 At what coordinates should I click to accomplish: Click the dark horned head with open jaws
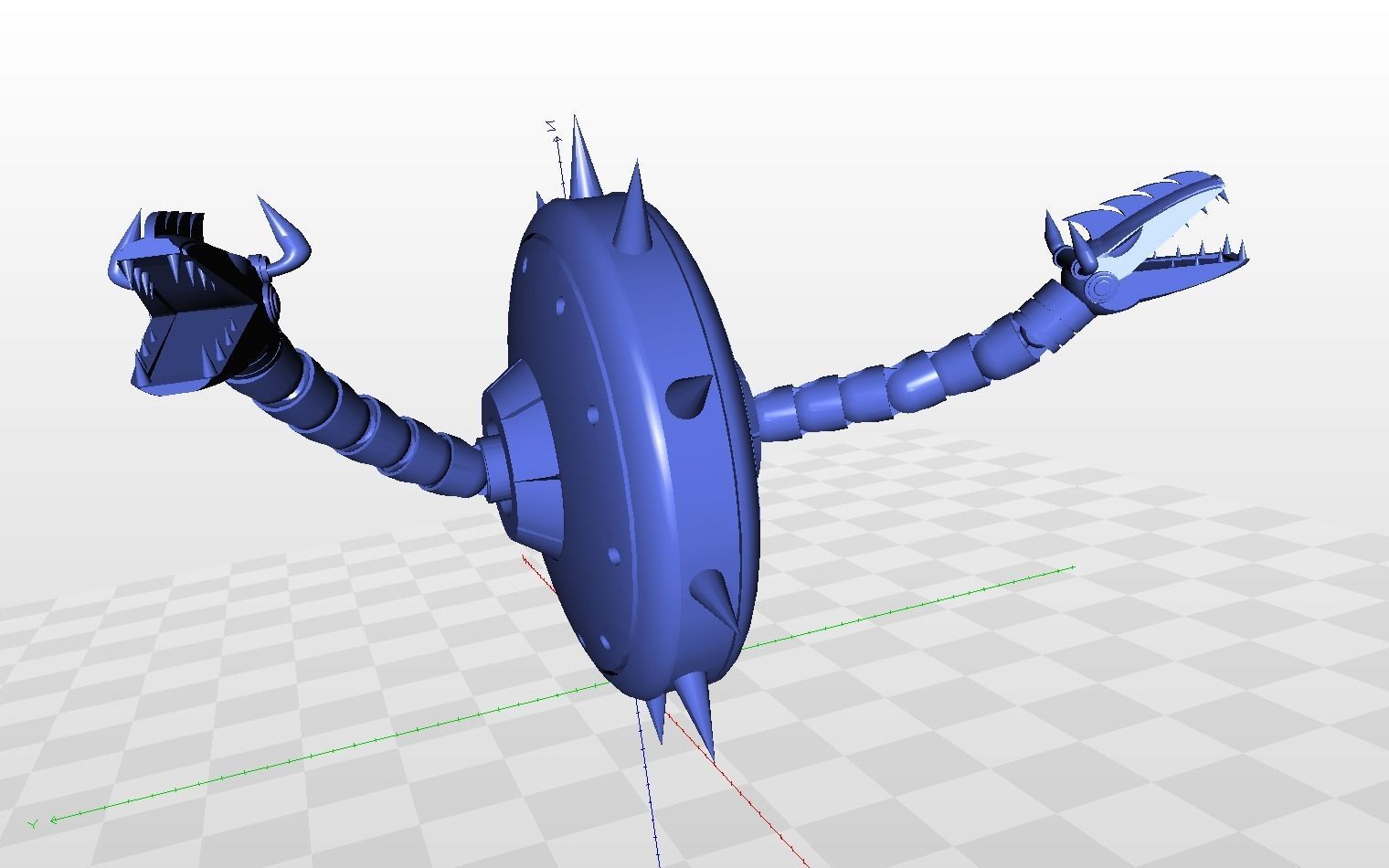coord(208,297)
